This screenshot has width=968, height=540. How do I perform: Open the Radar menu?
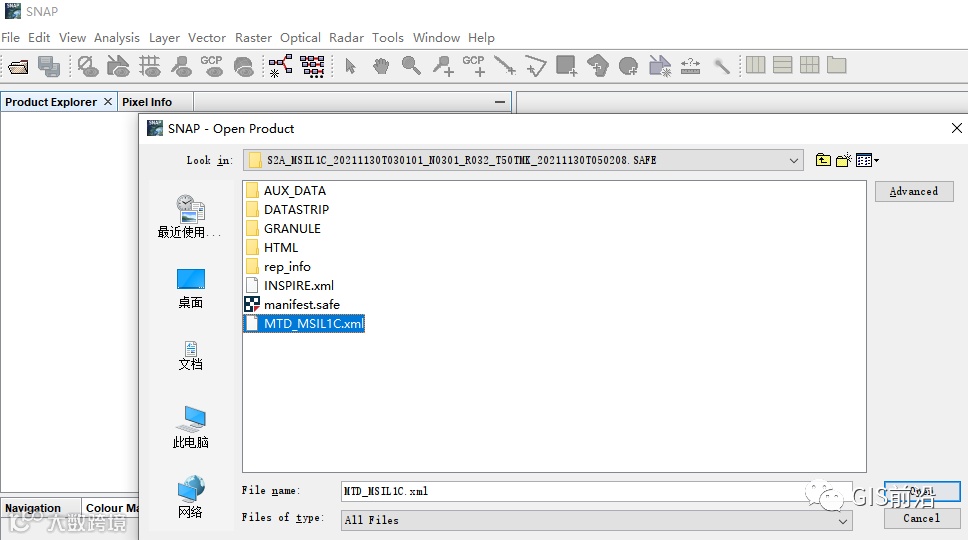(x=346, y=38)
